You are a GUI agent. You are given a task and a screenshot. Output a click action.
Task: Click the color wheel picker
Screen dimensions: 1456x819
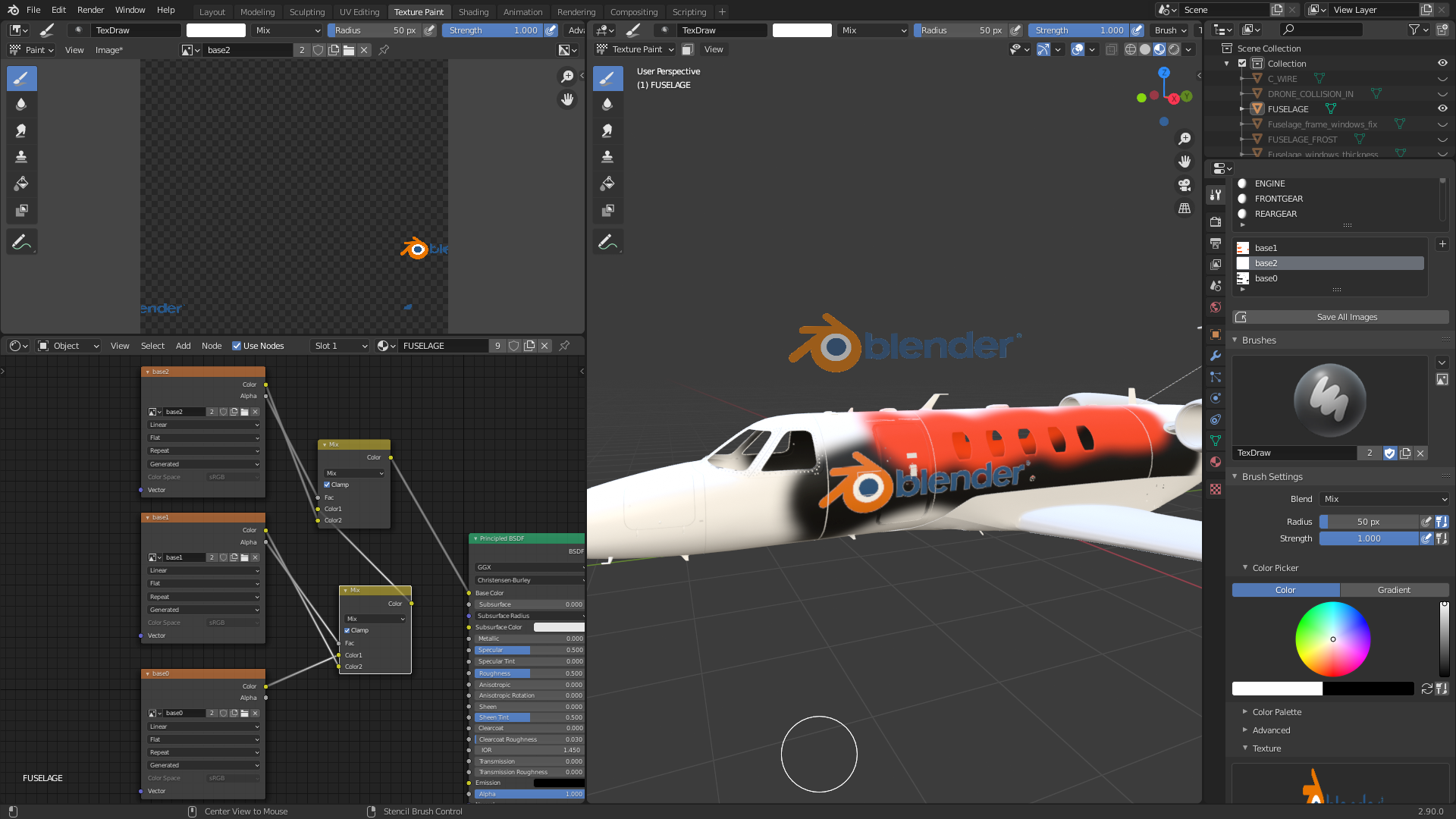point(1332,639)
